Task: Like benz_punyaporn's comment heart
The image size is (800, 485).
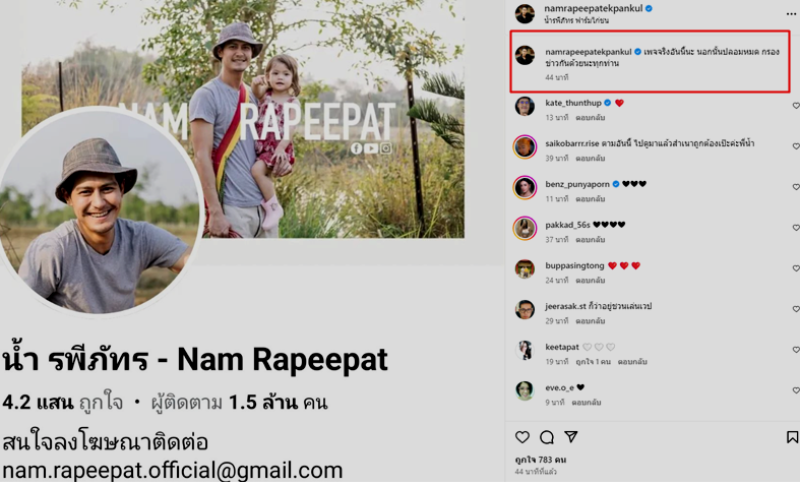Action: coord(795,187)
